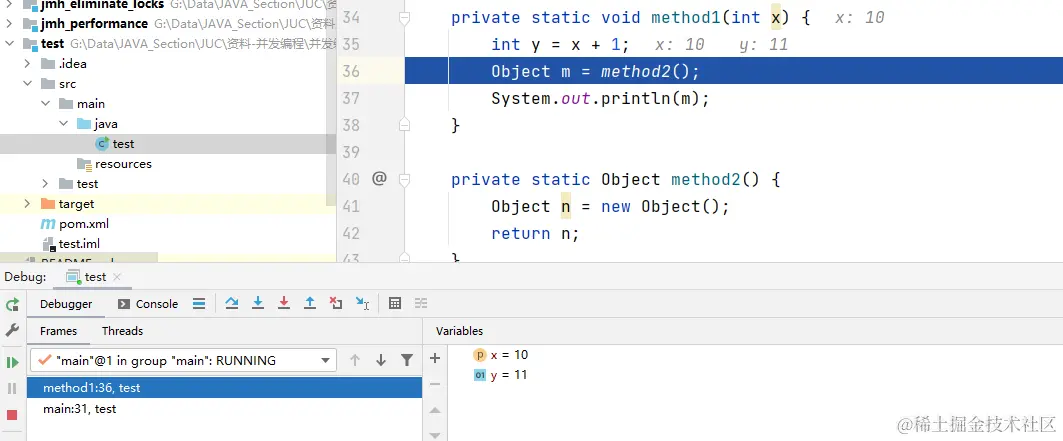Viewport: 1063px width, 441px height.
Task: Open the thread selector dropdown
Action: point(183,360)
